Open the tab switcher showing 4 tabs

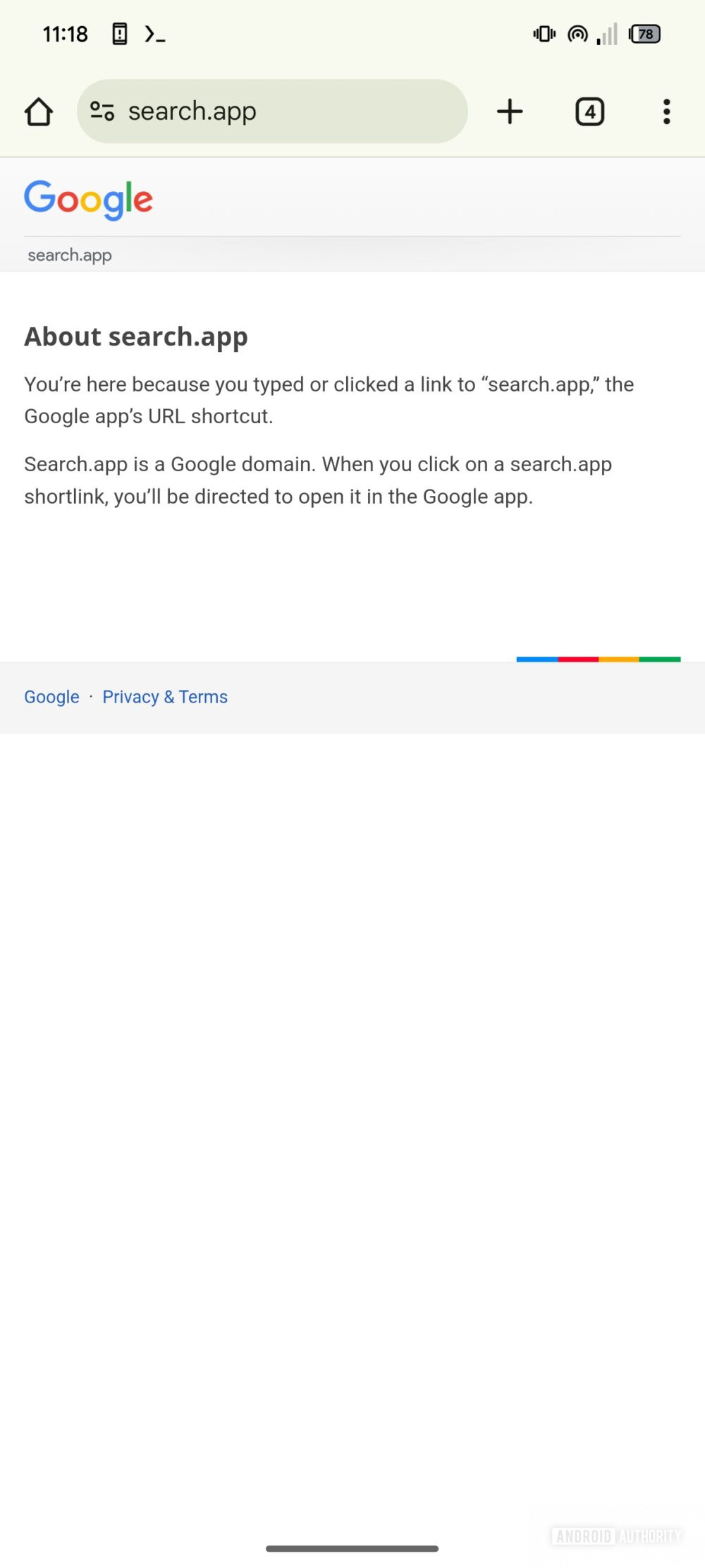(x=590, y=111)
